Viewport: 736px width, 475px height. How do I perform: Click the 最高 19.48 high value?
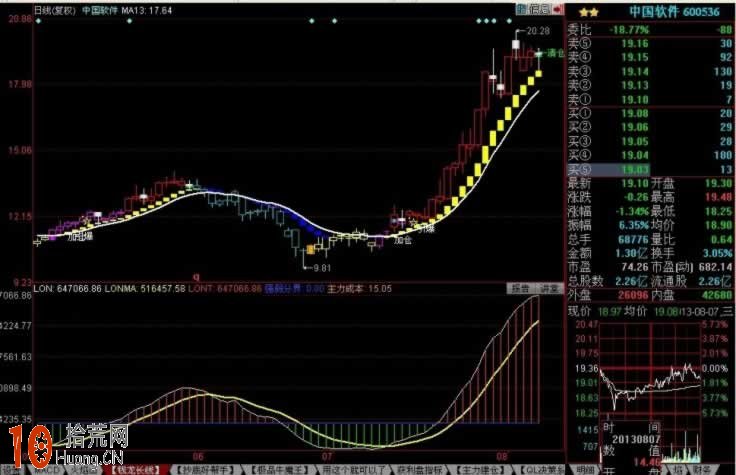click(x=718, y=197)
